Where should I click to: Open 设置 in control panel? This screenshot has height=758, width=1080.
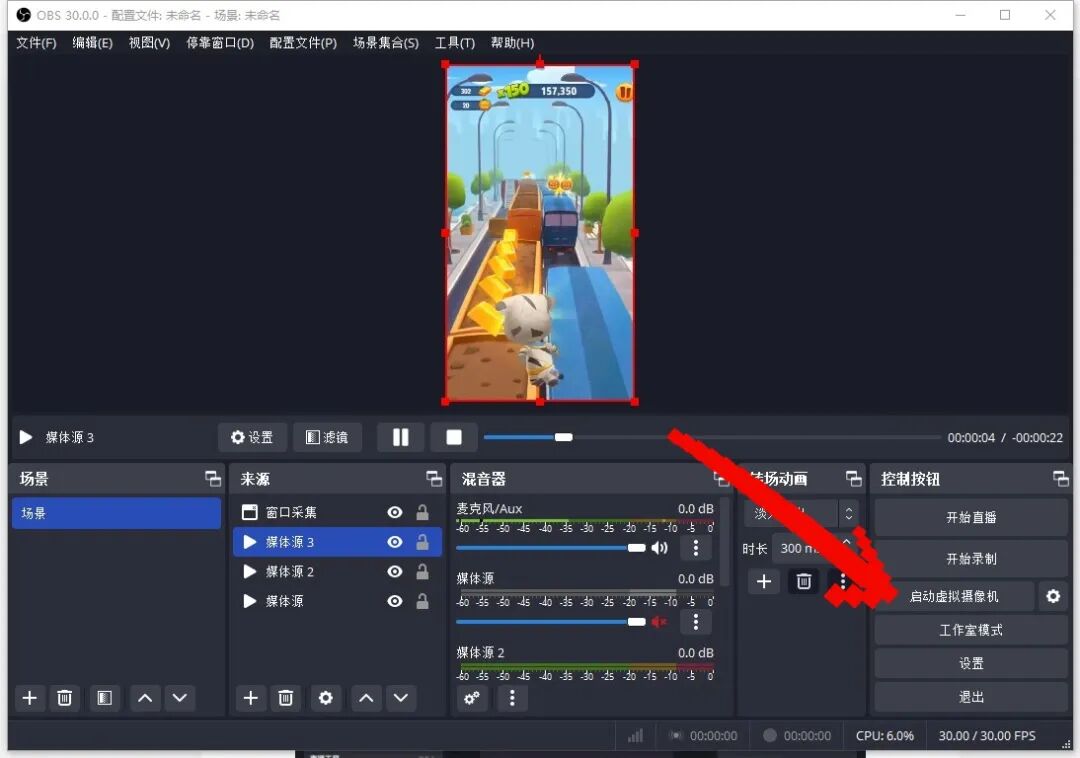(x=970, y=664)
